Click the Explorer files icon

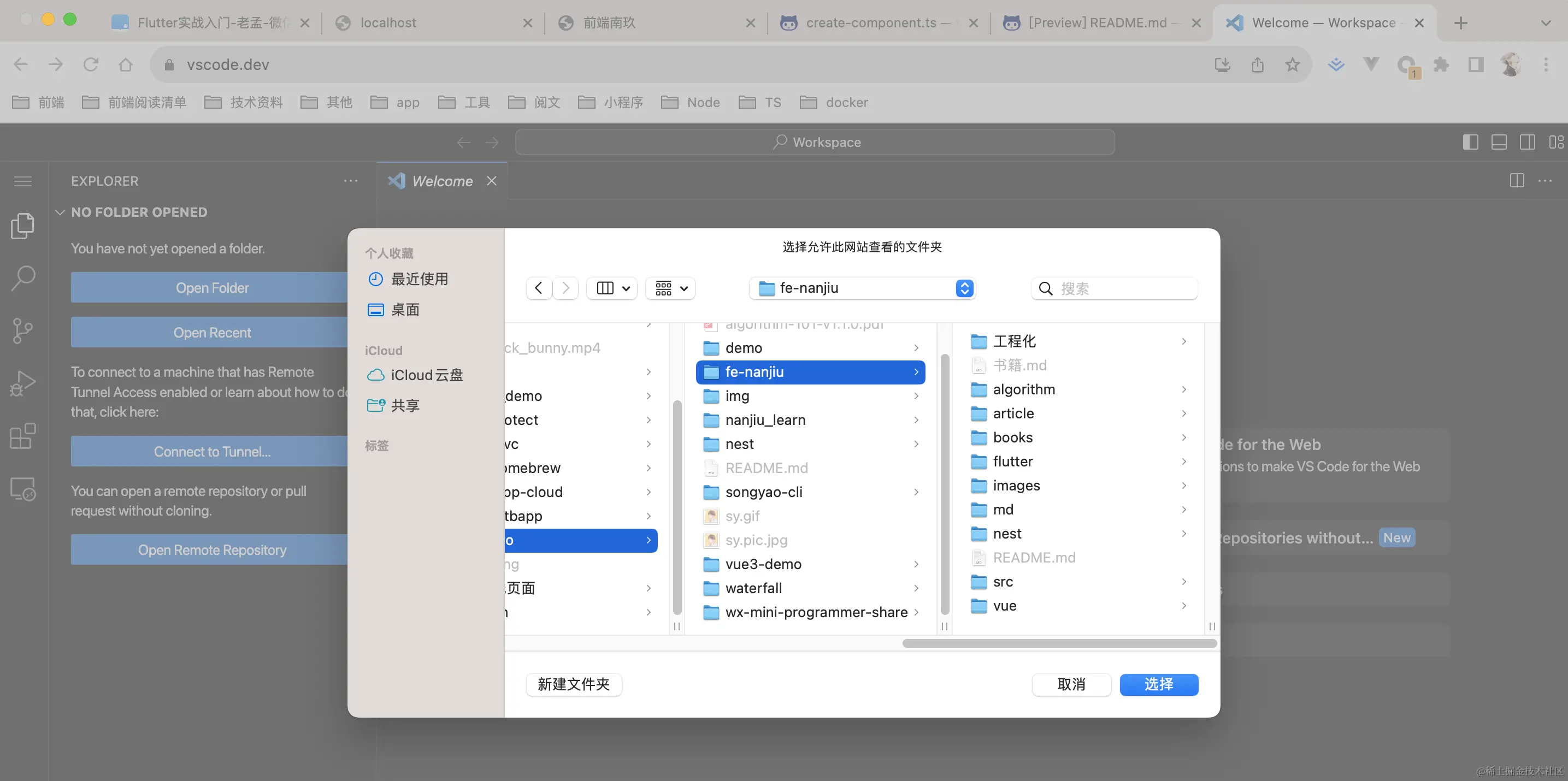(23, 226)
